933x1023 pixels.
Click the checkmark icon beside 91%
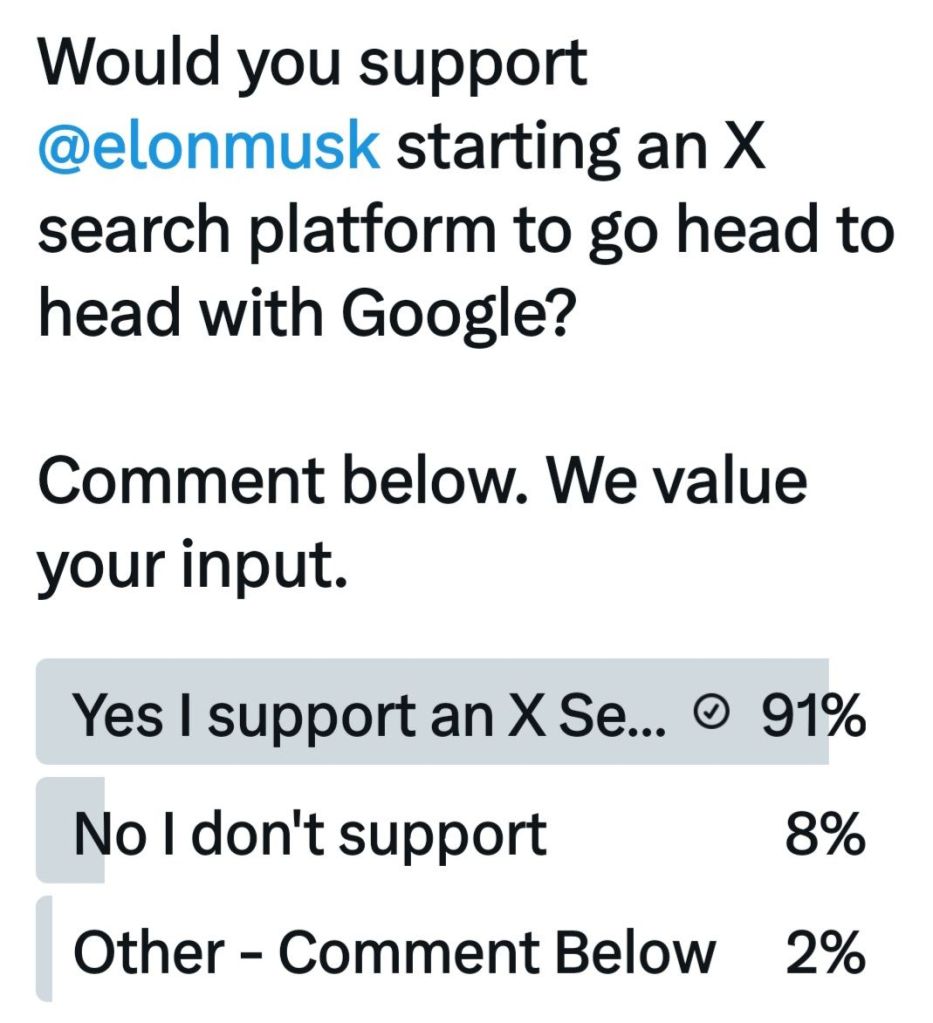tap(708, 712)
